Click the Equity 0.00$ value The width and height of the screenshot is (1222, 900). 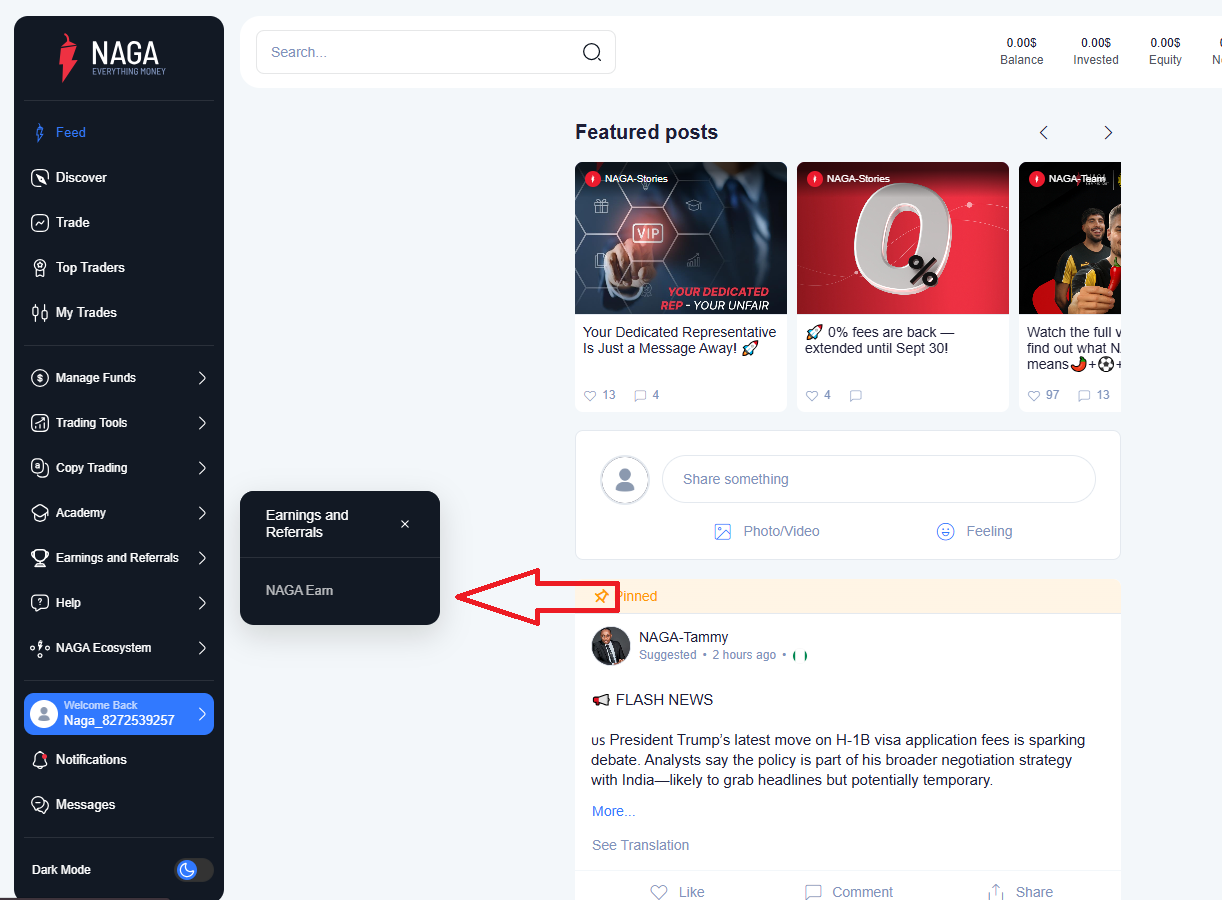pyautogui.click(x=1165, y=43)
